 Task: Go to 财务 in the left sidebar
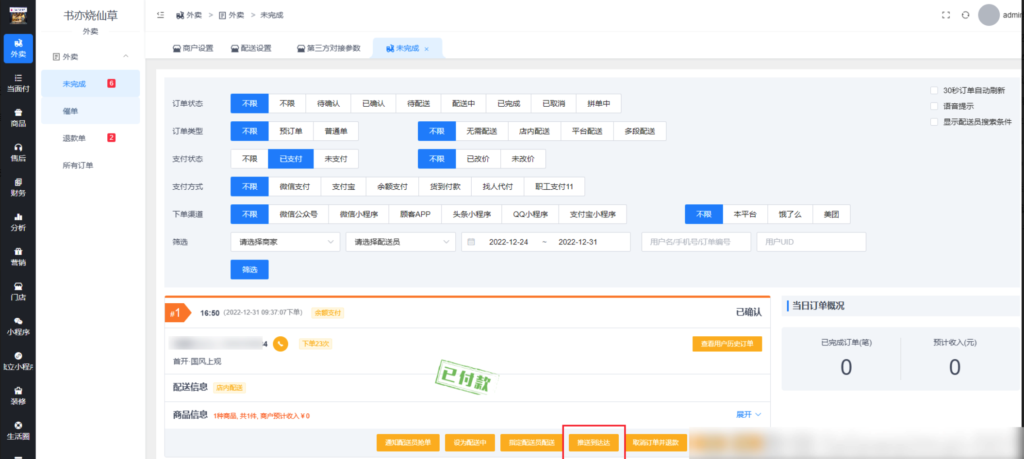[x=17, y=187]
